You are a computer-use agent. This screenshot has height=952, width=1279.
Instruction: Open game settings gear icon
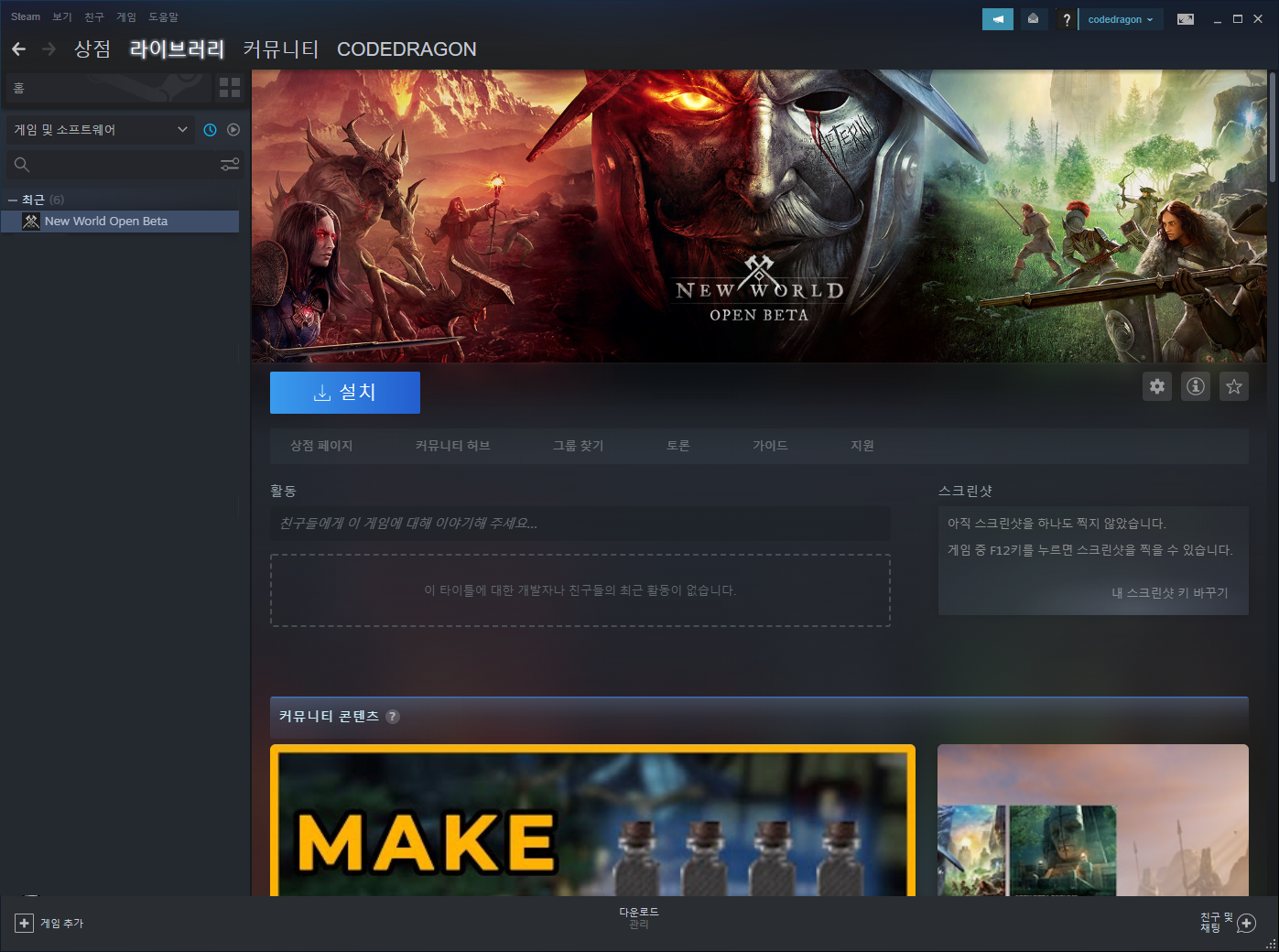point(1157,386)
